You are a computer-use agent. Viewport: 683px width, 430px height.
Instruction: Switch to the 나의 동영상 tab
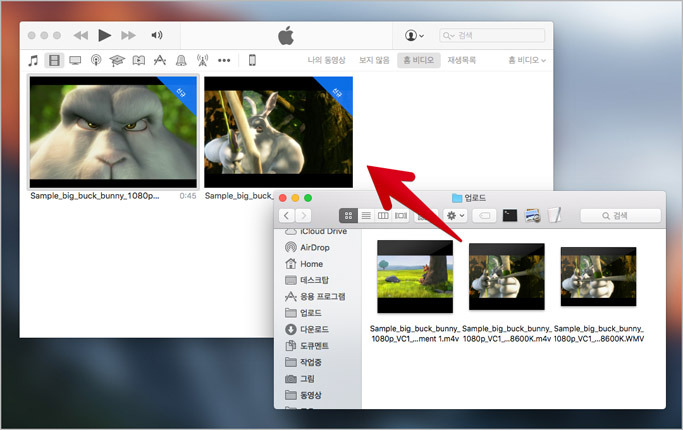(326, 60)
